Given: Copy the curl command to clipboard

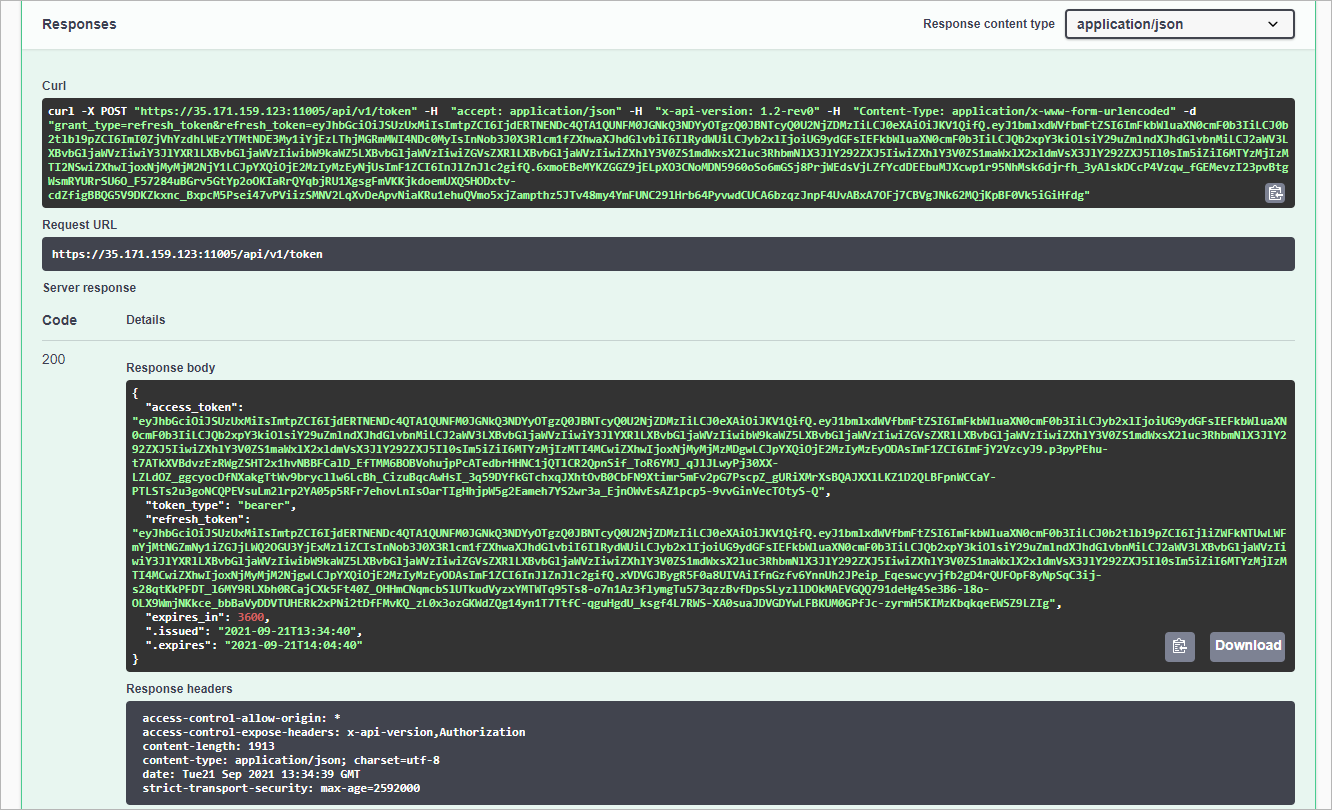Looking at the screenshot, I should pyautogui.click(x=1274, y=193).
